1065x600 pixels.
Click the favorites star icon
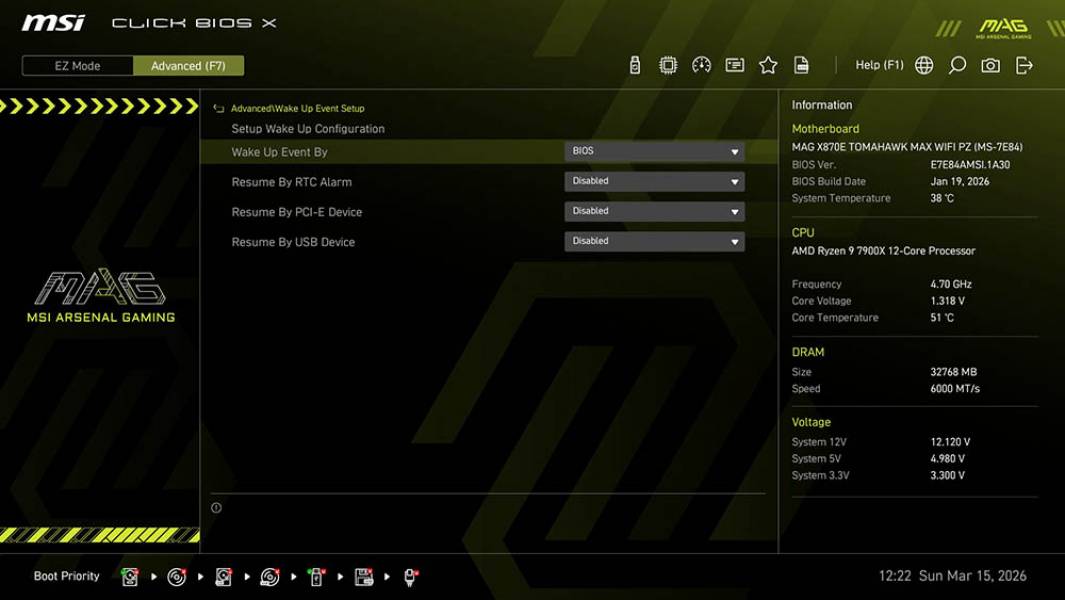(x=769, y=64)
